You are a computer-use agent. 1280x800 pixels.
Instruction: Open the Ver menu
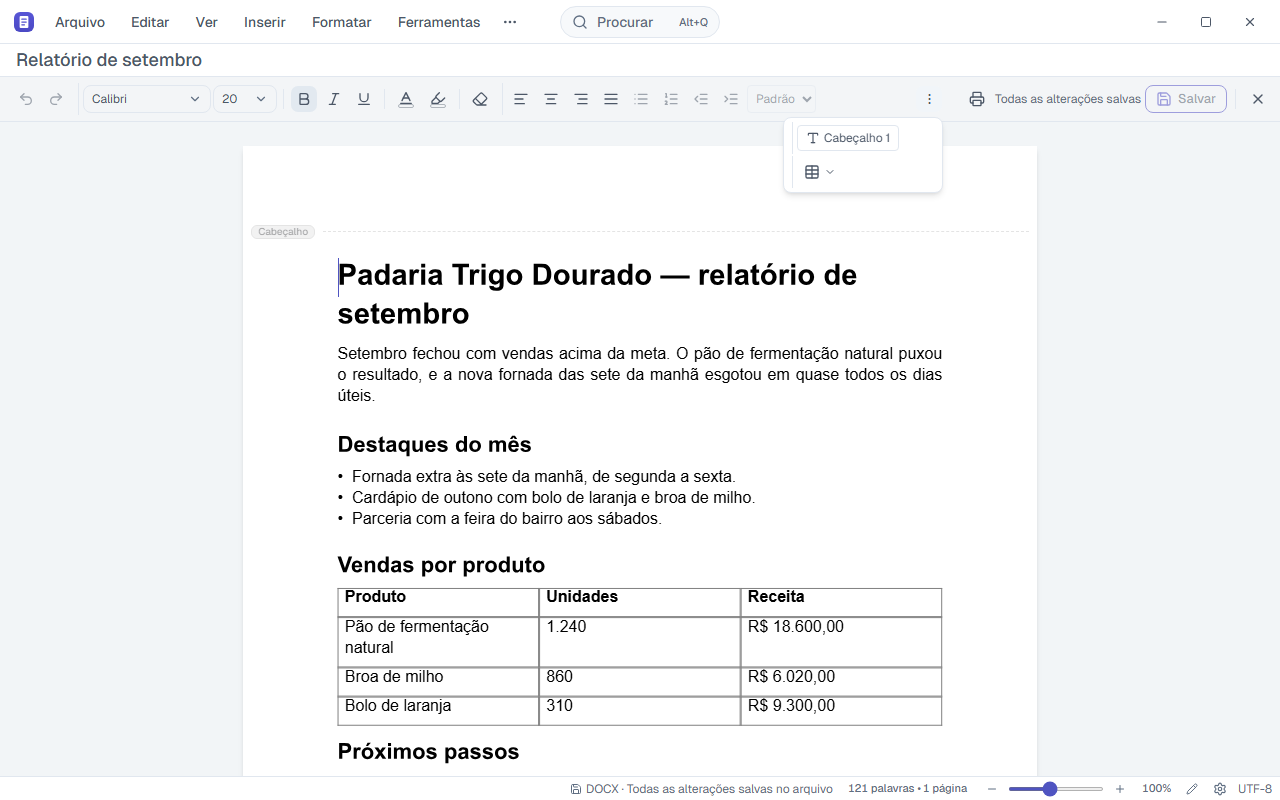[207, 22]
